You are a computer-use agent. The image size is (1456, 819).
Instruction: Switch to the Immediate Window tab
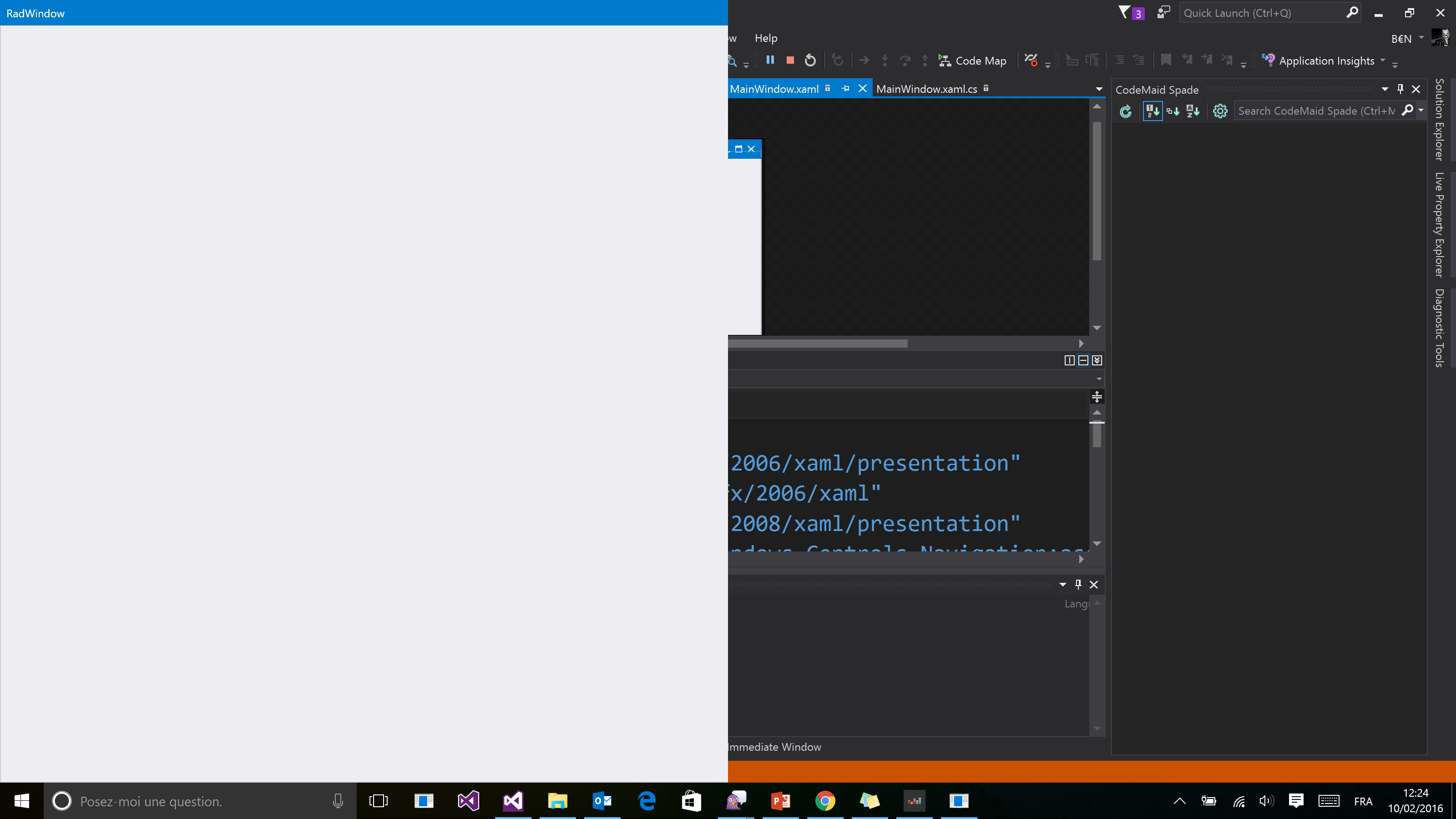(x=774, y=747)
